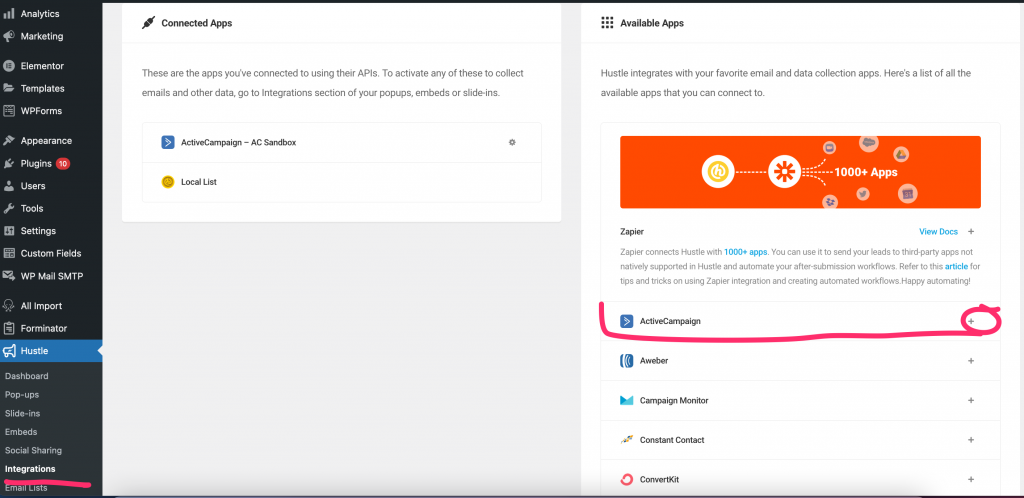
Task: Click the Connected Apps plug icon
Action: pos(148,23)
